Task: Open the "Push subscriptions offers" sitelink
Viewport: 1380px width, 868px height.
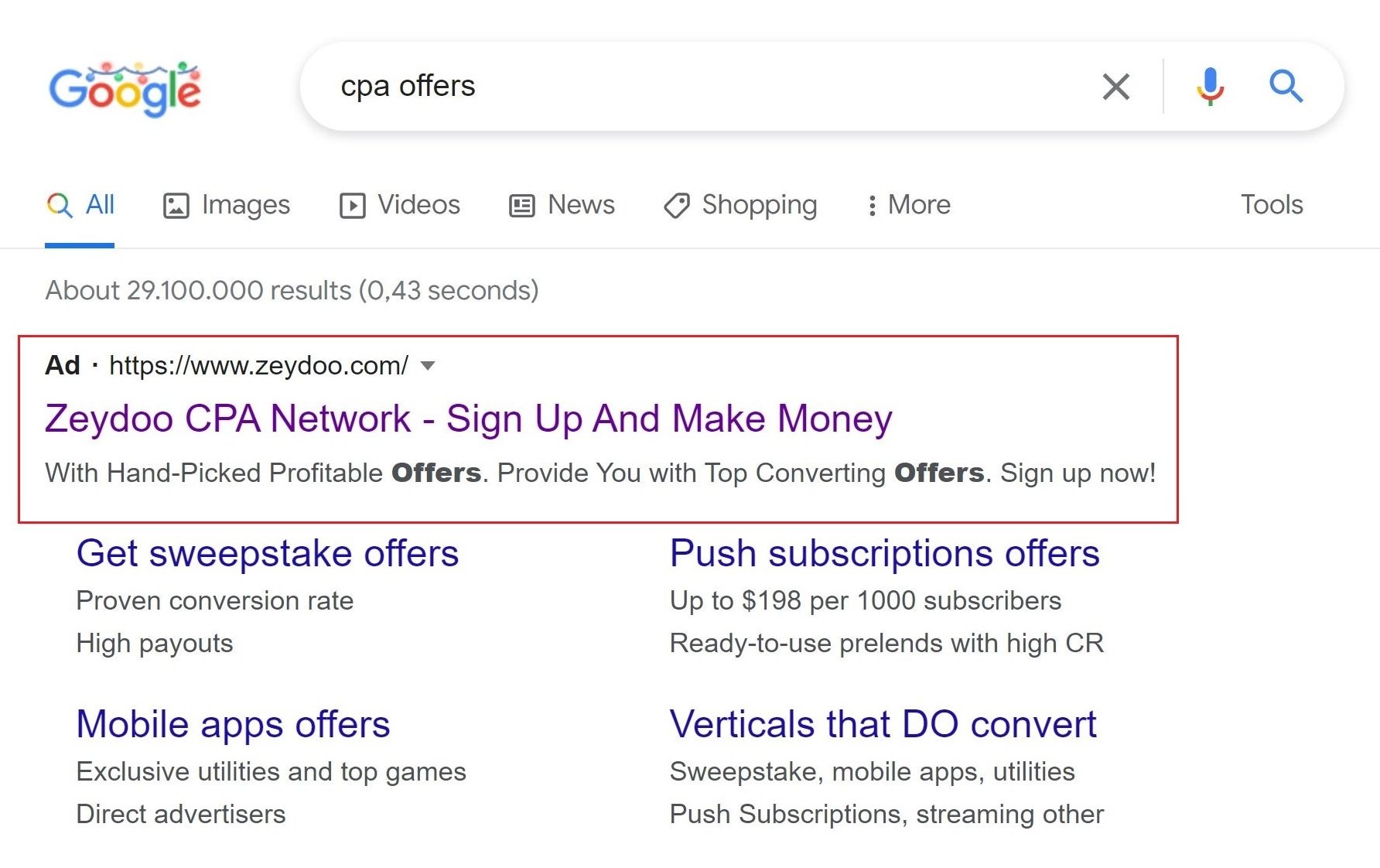Action: [x=884, y=554]
